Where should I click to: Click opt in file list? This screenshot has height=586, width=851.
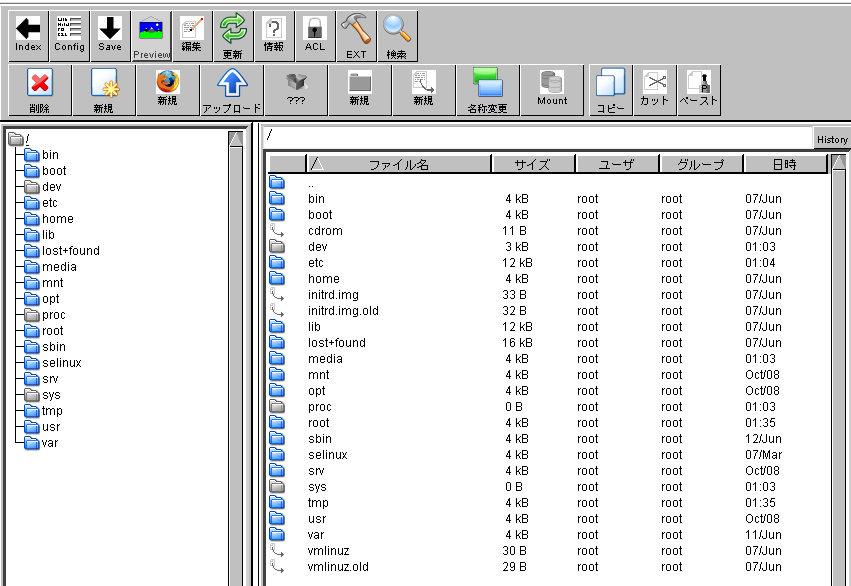[x=316, y=391]
